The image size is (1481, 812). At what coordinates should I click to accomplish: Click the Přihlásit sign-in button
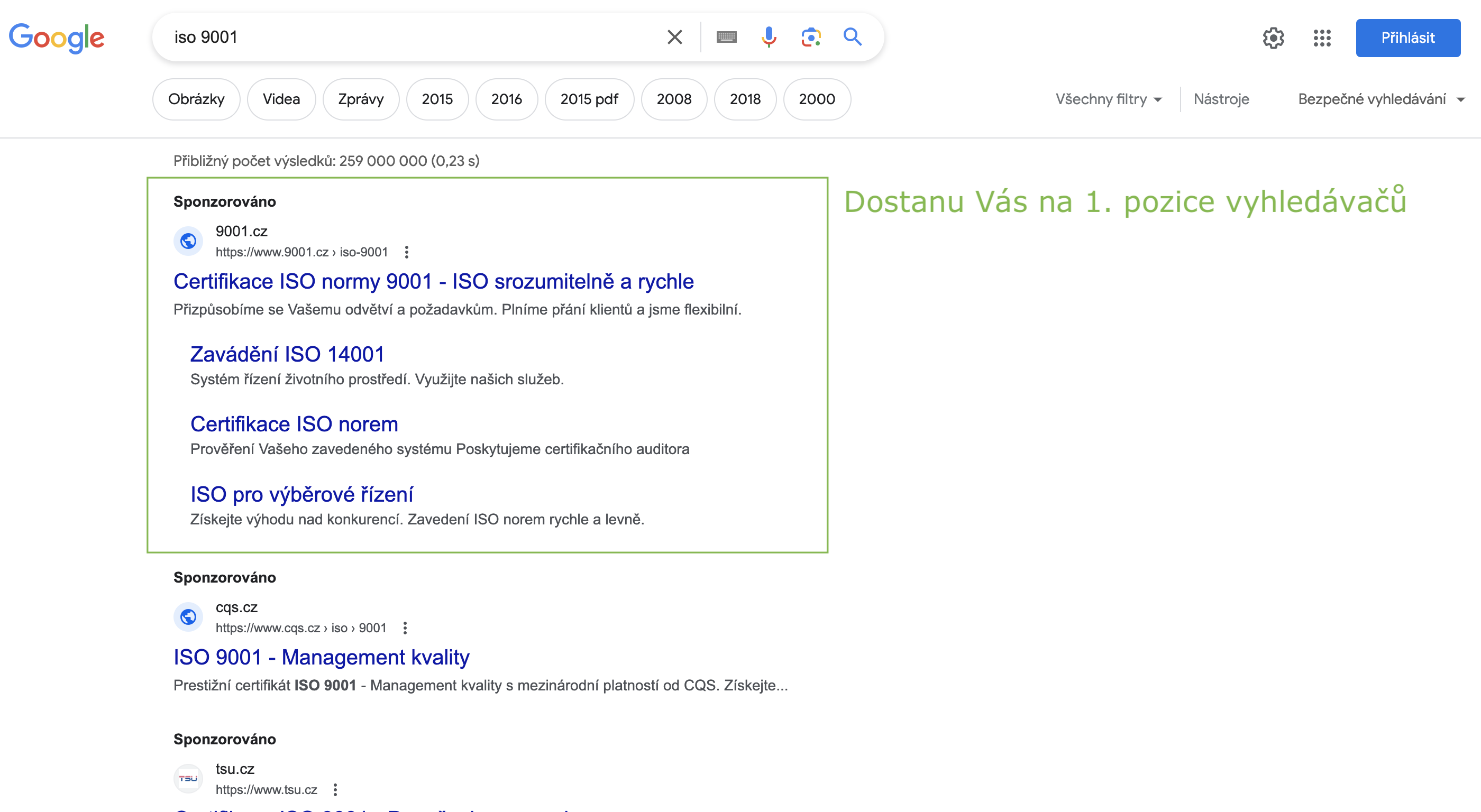(x=1407, y=38)
